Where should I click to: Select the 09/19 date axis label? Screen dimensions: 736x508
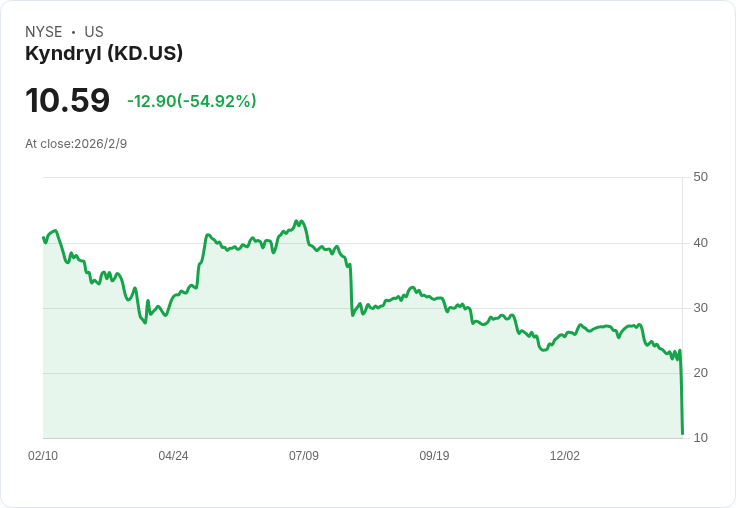click(434, 456)
